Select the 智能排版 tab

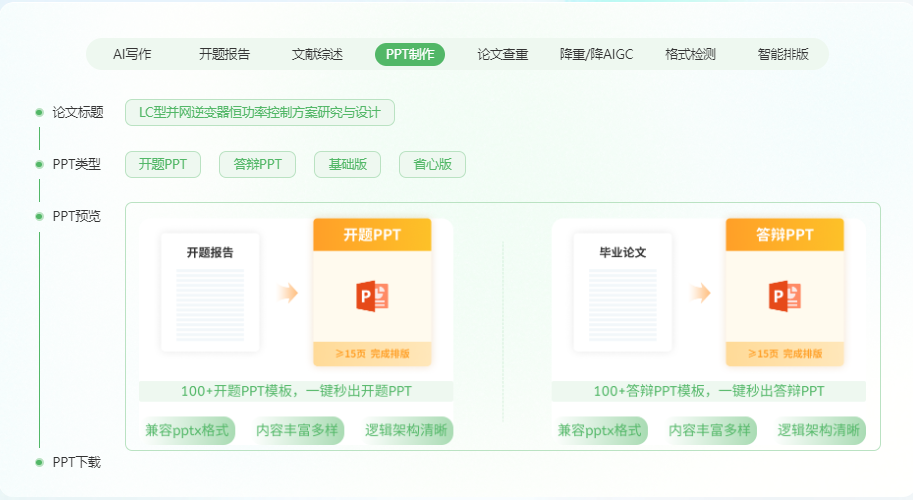[783, 55]
